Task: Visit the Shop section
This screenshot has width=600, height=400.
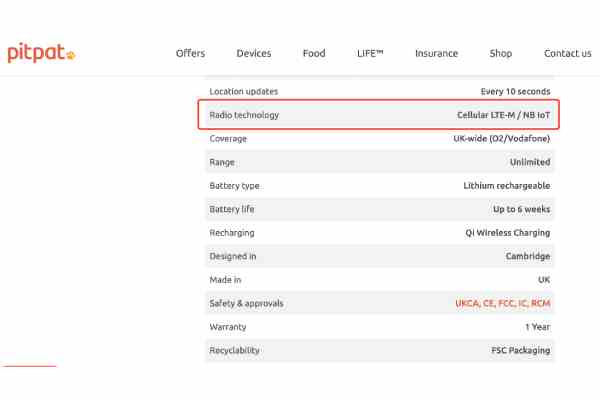Action: coord(501,53)
